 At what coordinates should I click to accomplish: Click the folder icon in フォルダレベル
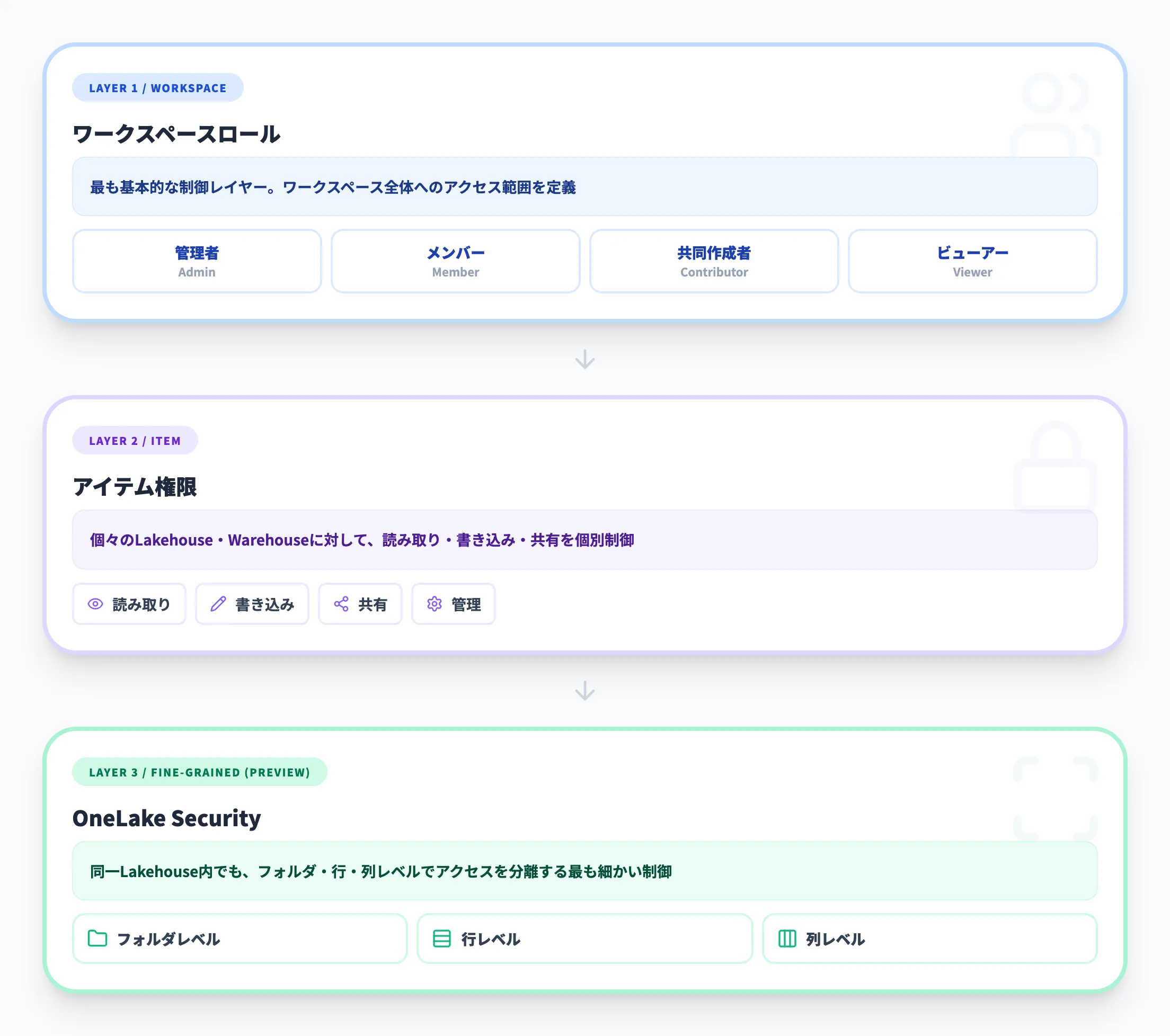pyautogui.click(x=97, y=939)
